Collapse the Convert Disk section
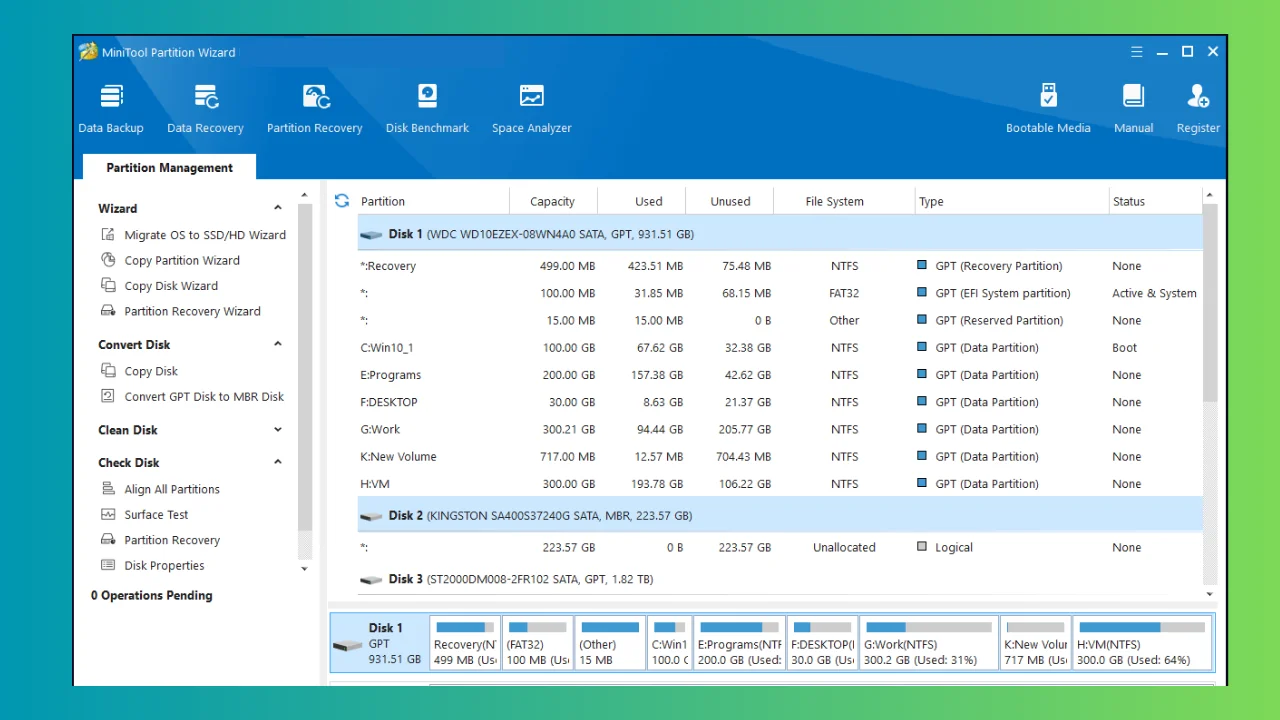Image resolution: width=1280 pixels, height=720 pixels. 278,344
